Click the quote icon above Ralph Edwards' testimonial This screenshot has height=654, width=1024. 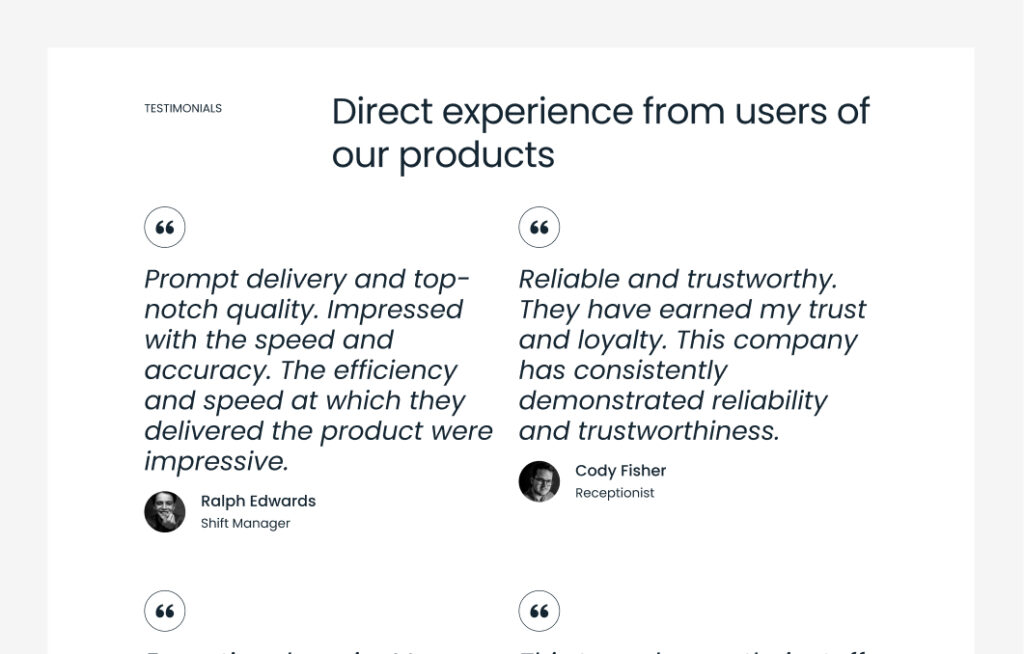165,228
